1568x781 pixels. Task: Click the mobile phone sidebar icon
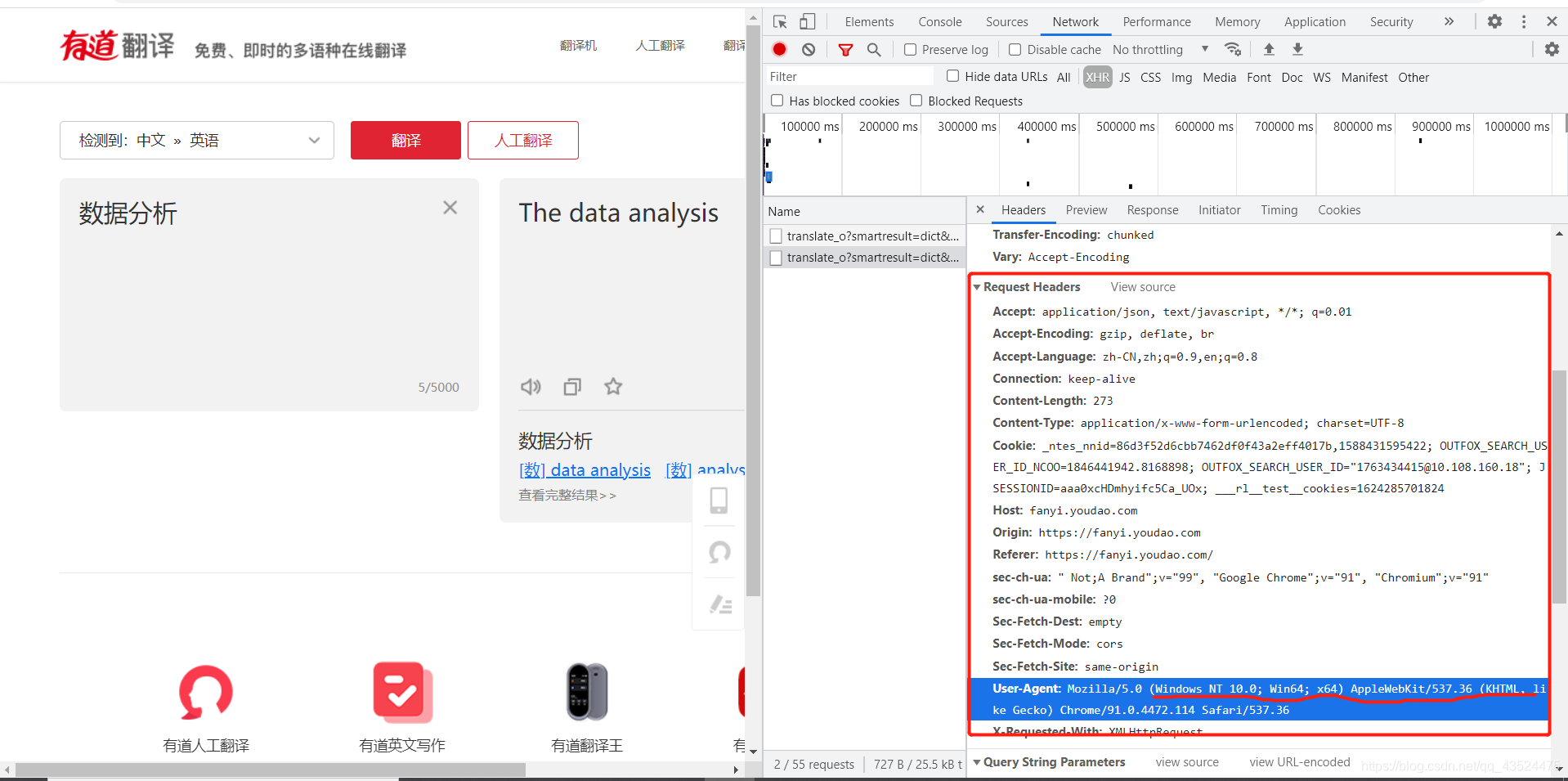tap(719, 500)
